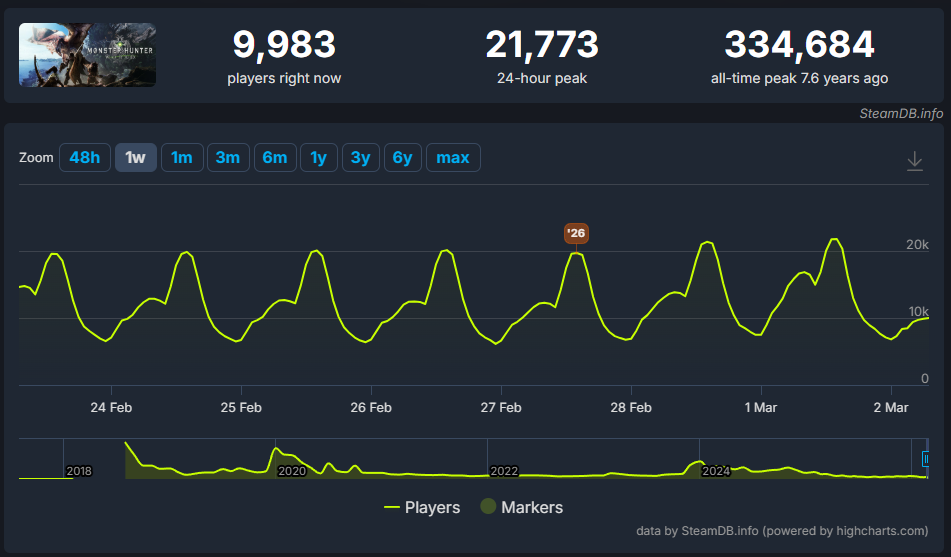Click the chart download menu icon
The width and height of the screenshot is (951, 557).
tap(914, 161)
